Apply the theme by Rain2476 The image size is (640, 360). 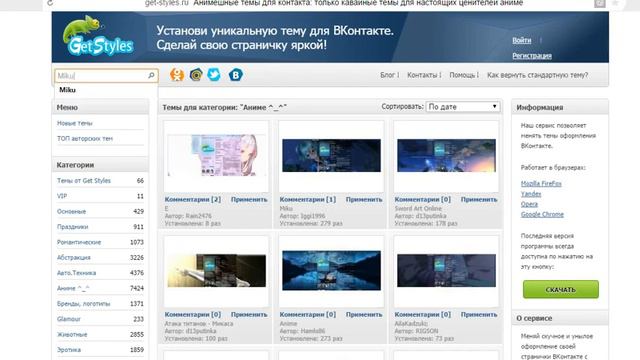pos(249,200)
